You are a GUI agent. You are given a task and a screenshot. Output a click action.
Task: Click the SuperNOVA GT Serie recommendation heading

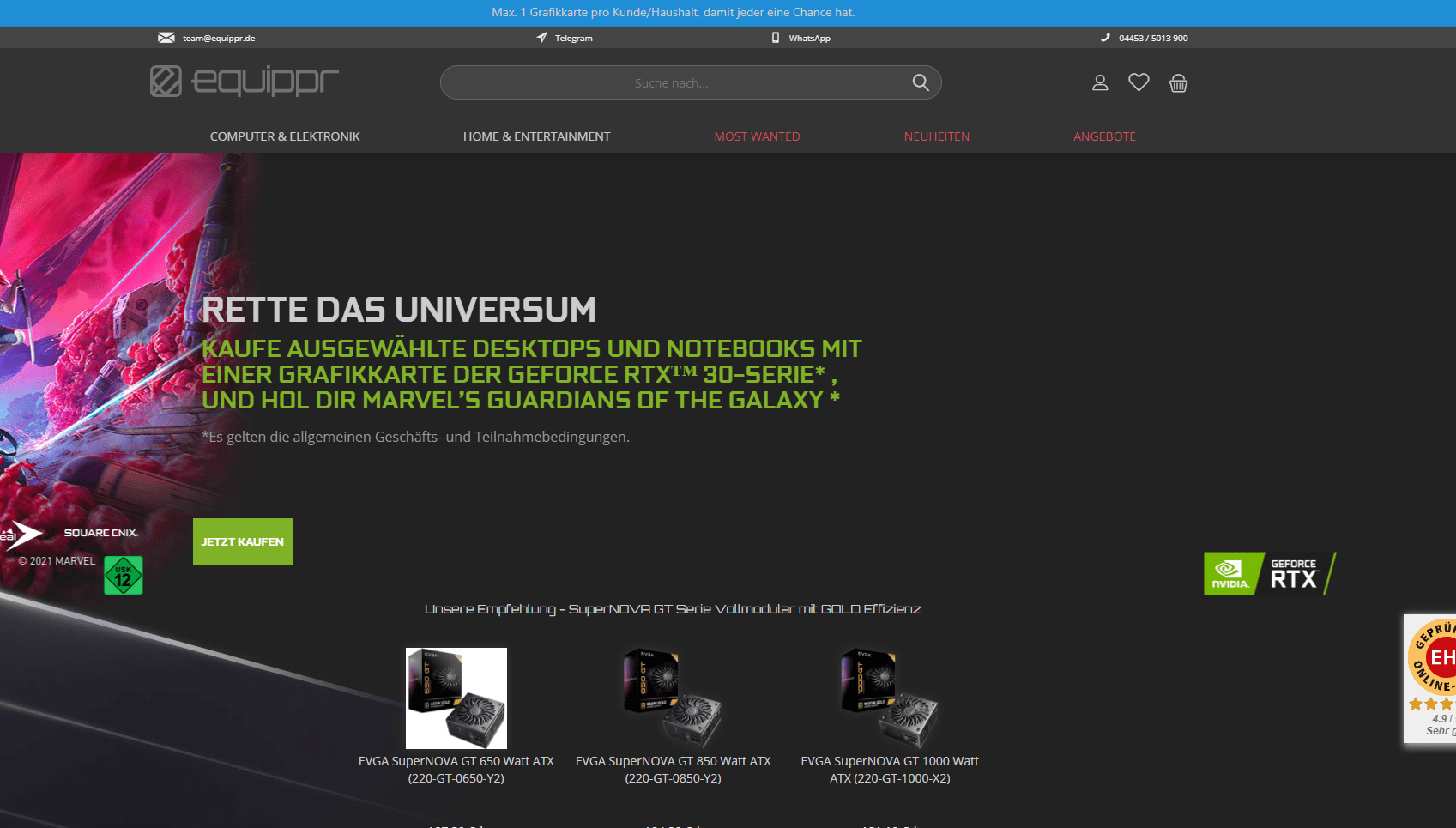[673, 609]
